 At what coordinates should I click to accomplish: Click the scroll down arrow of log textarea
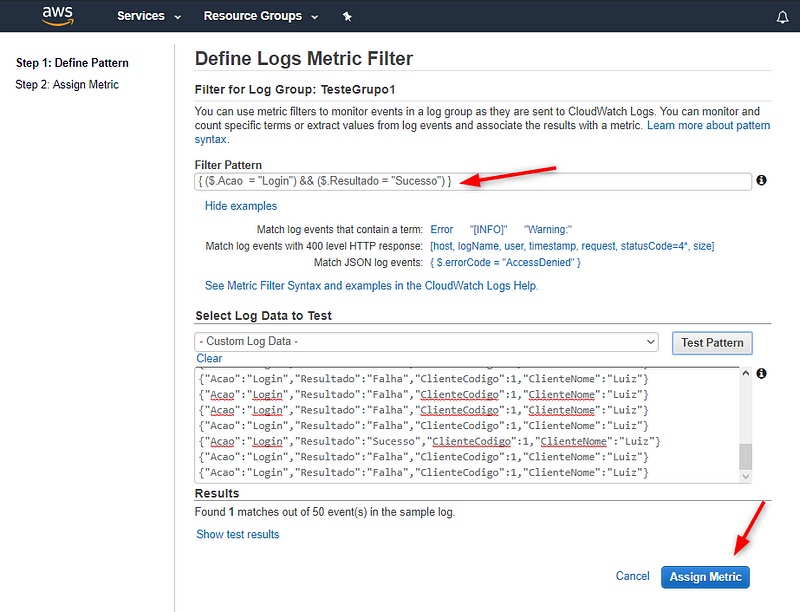745,476
